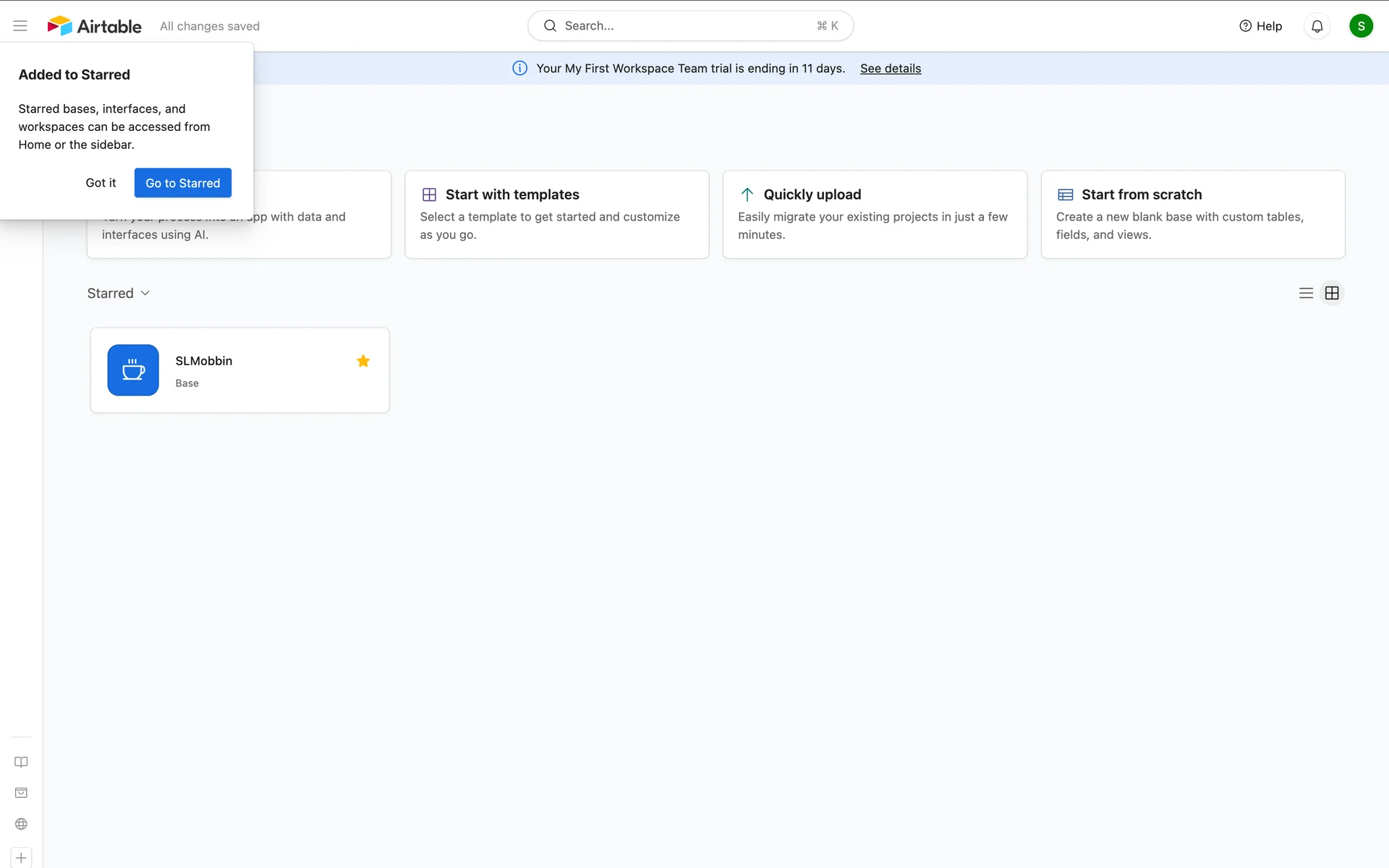Open the SLMobbin base thumbnail
Screen dimensions: 1389x868
(133, 370)
